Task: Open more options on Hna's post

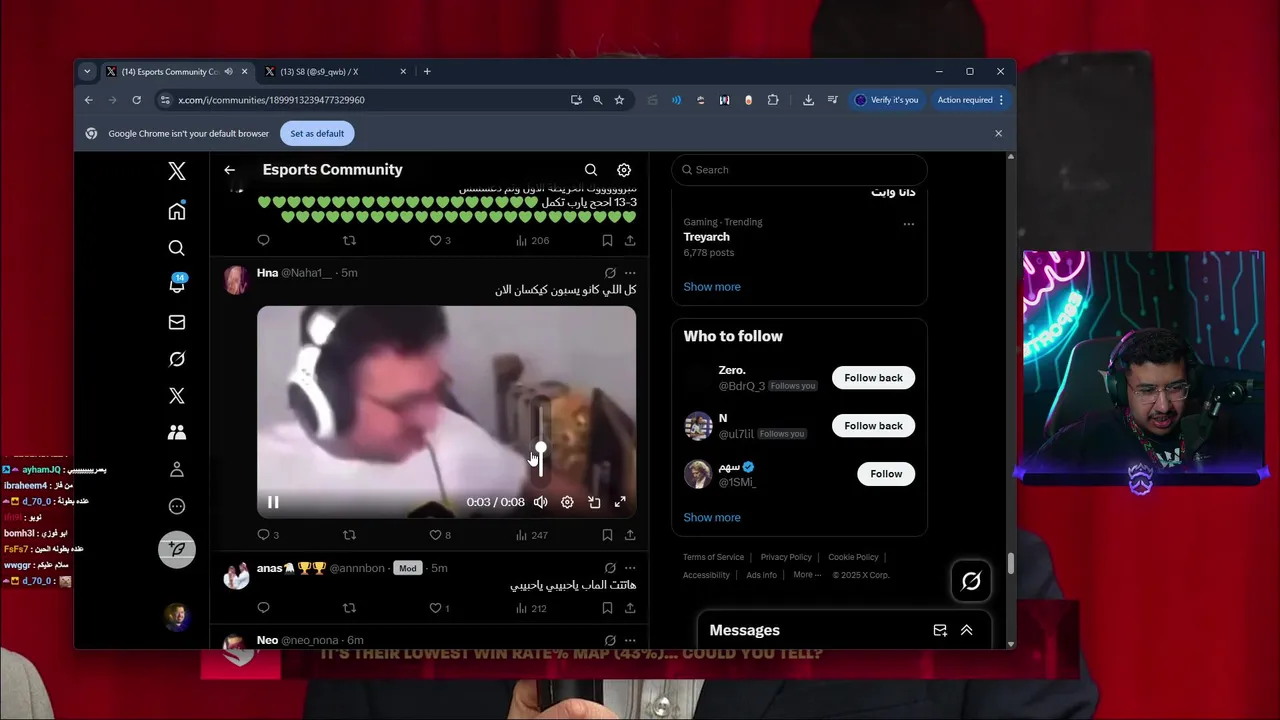Action: 630,273
